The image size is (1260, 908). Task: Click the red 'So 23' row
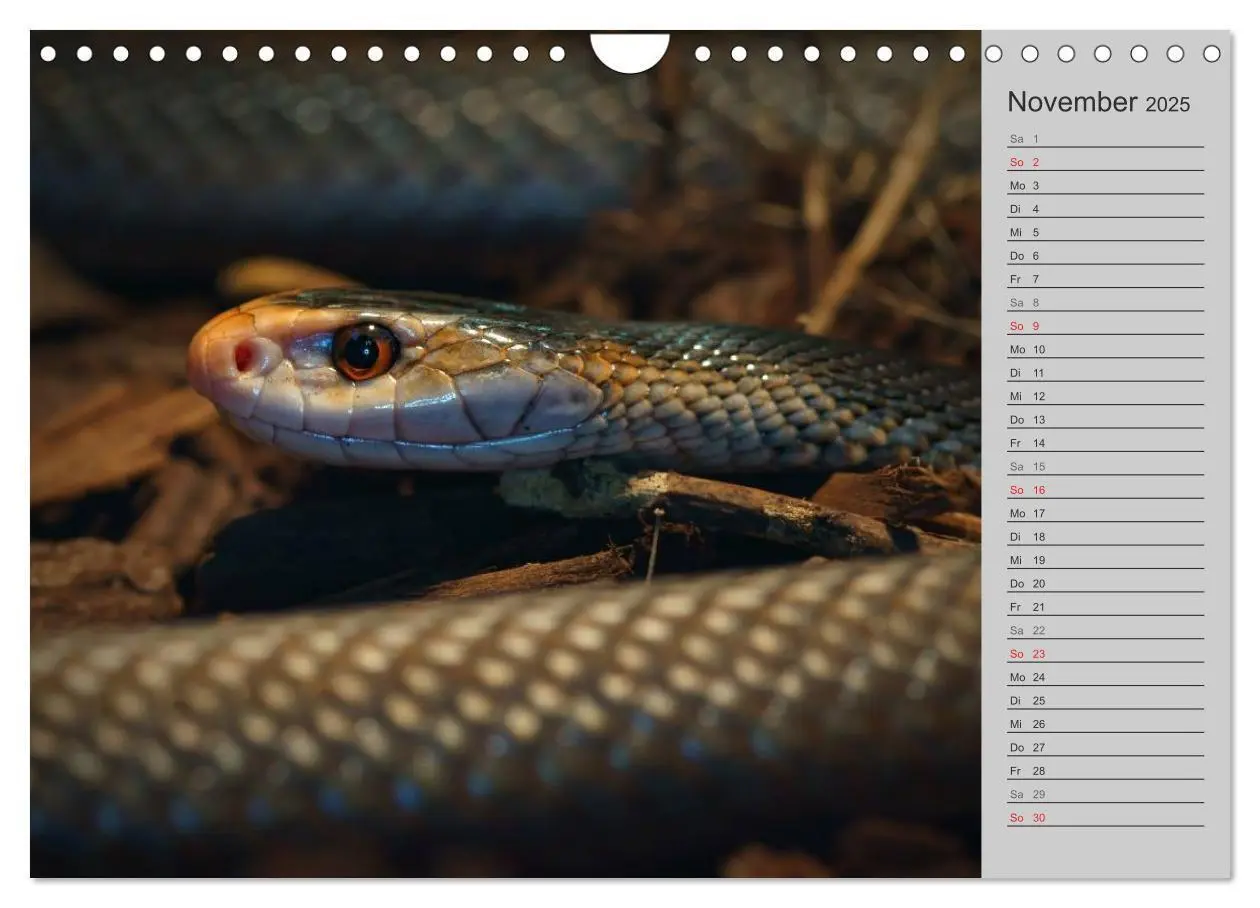pos(1105,654)
